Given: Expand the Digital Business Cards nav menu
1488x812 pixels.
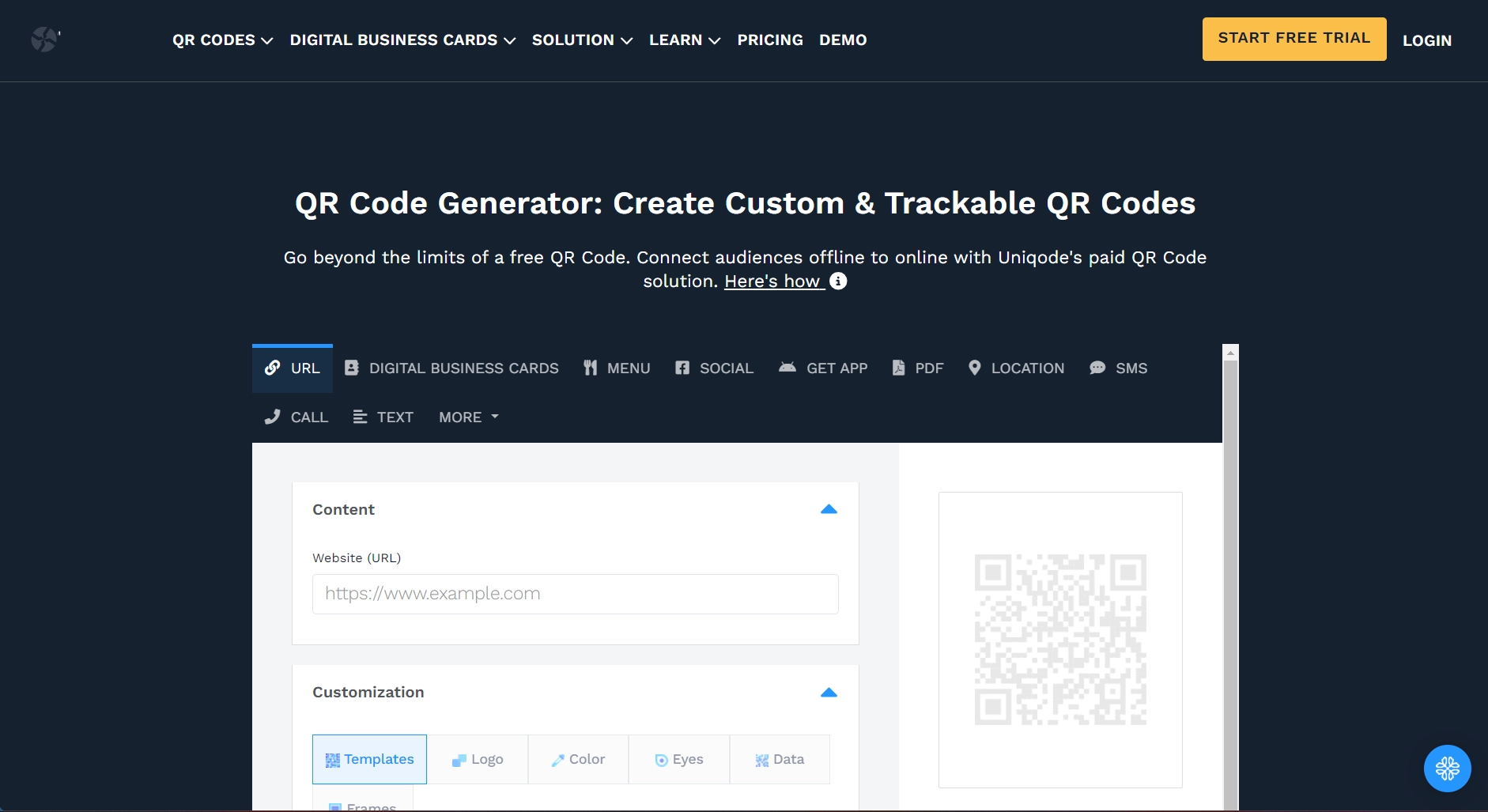Looking at the screenshot, I should tap(402, 40).
